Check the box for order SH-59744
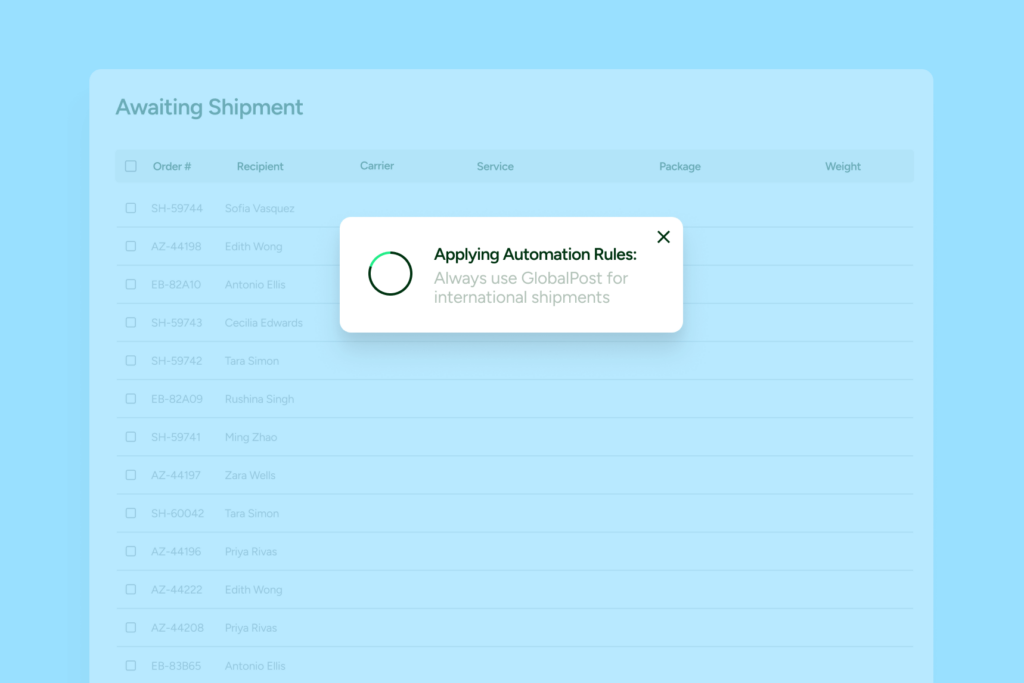Viewport: 1024px width, 683px height. (x=131, y=208)
